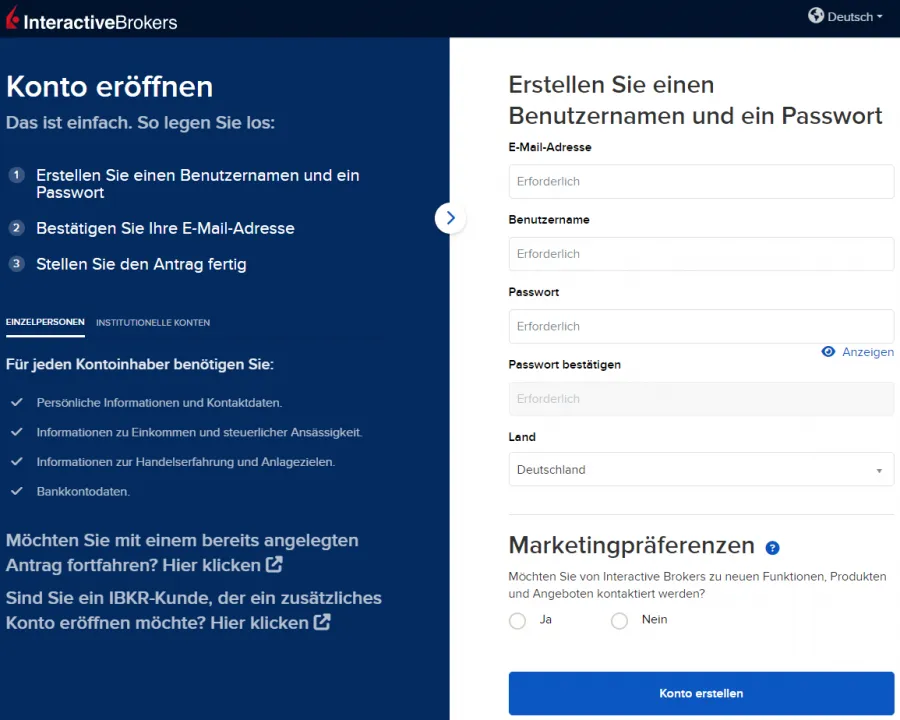Click the checkmark beside Bankkontodaten
The image size is (900, 720).
click(x=16, y=491)
